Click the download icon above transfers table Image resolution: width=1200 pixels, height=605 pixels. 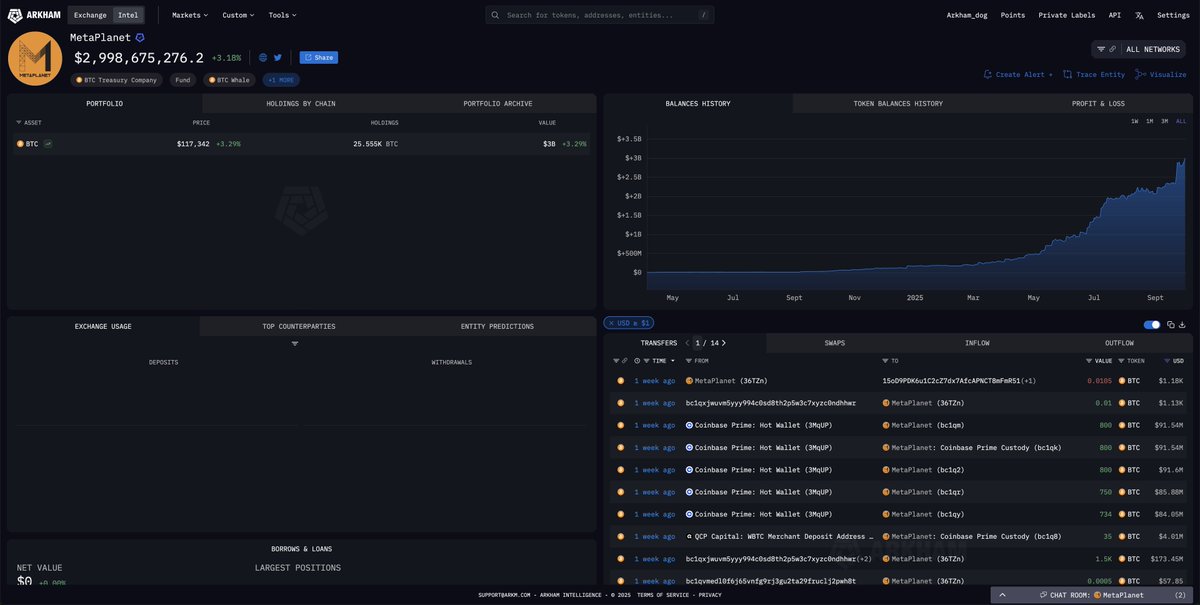pos(1182,324)
